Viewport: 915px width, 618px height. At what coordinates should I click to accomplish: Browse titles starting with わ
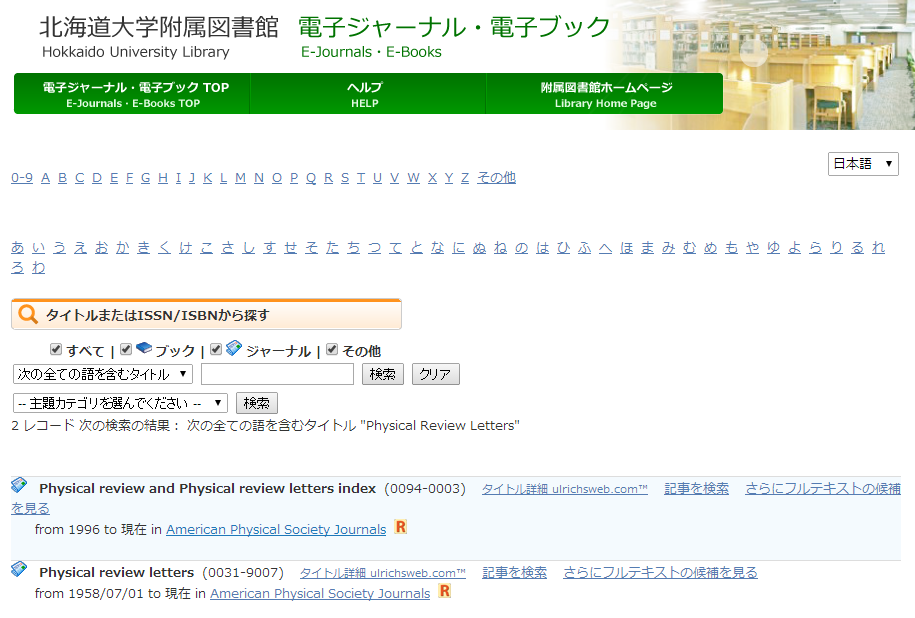point(39,268)
